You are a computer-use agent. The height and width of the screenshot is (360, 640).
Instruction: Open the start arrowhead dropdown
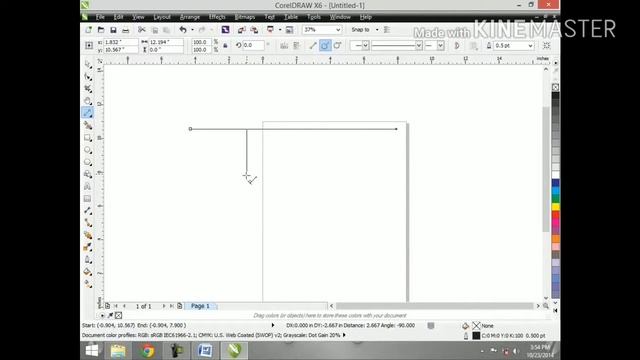pyautogui.click(x=366, y=46)
